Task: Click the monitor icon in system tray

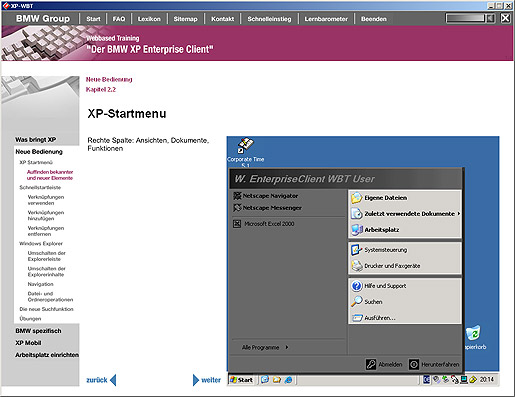Action: [x=464, y=379]
